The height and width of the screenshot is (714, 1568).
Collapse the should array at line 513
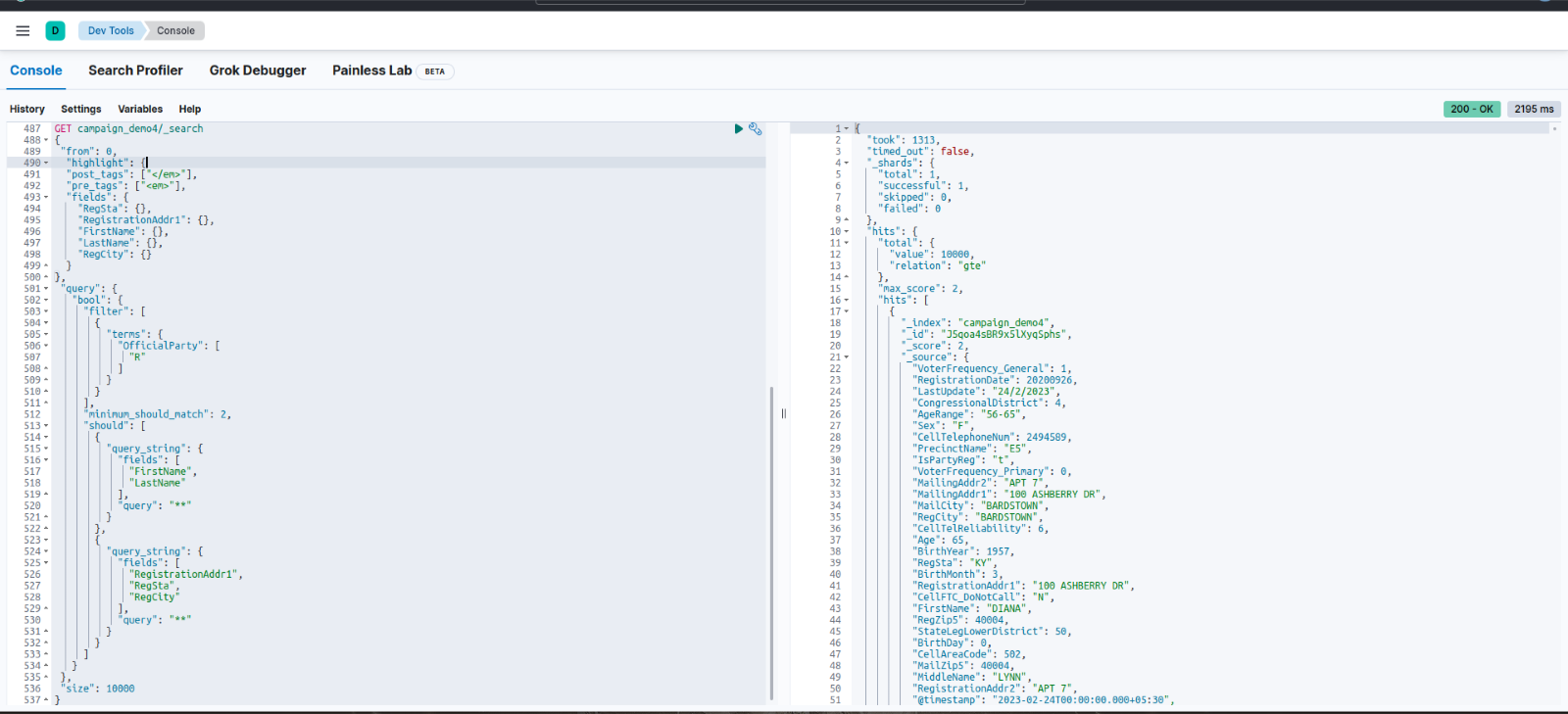coord(46,426)
